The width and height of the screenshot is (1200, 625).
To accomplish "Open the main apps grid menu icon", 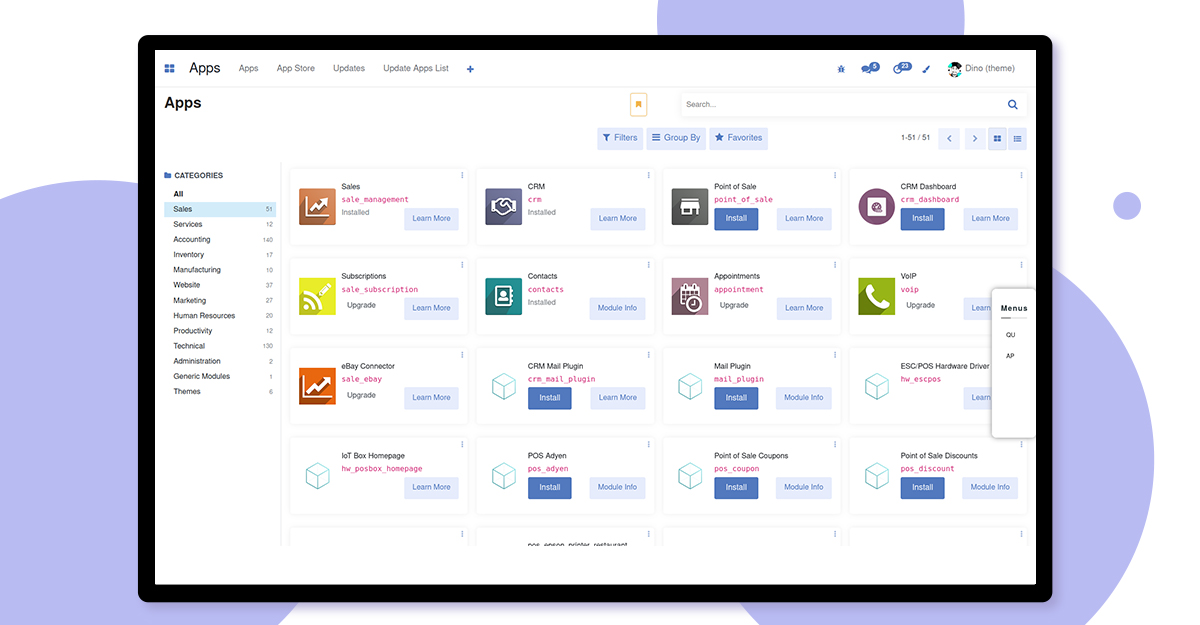I will tap(170, 69).
